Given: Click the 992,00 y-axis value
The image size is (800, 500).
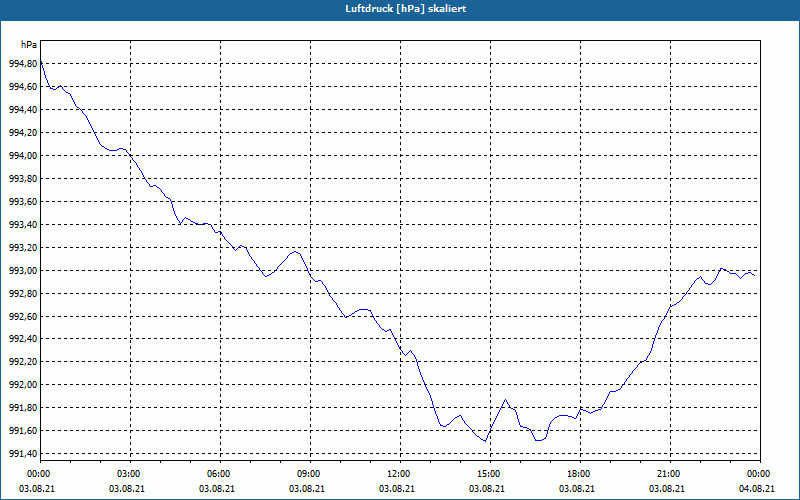Looking at the screenshot, I should tap(23, 385).
